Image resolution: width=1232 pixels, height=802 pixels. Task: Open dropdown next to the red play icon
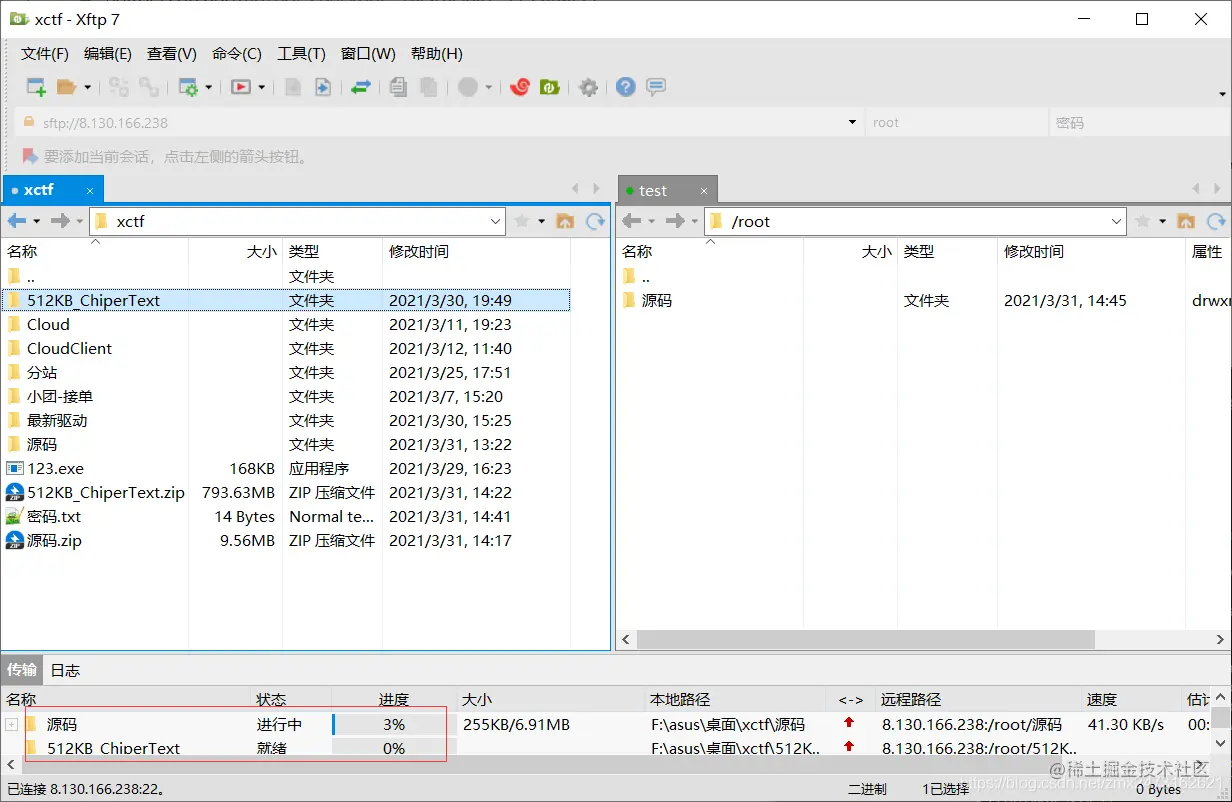click(x=261, y=87)
